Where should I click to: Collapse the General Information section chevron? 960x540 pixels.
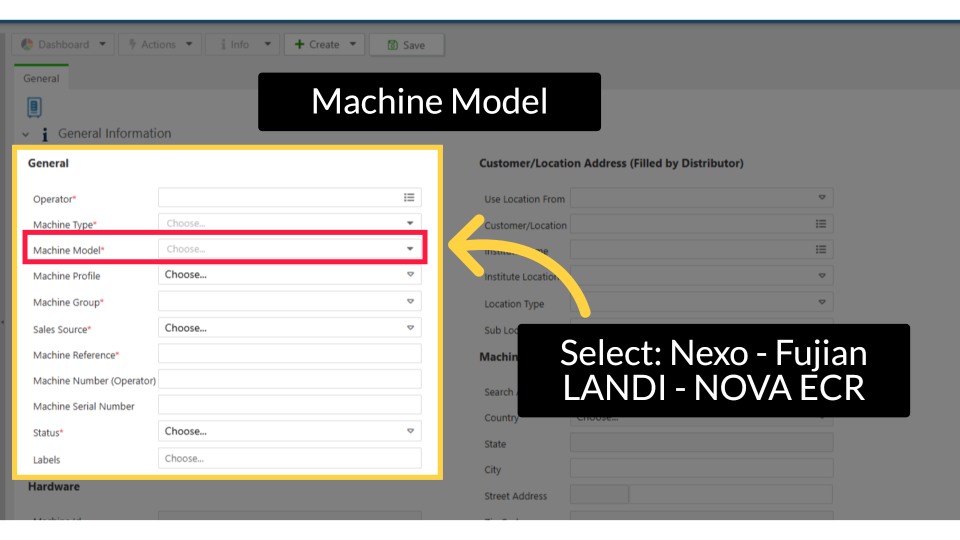[26, 134]
